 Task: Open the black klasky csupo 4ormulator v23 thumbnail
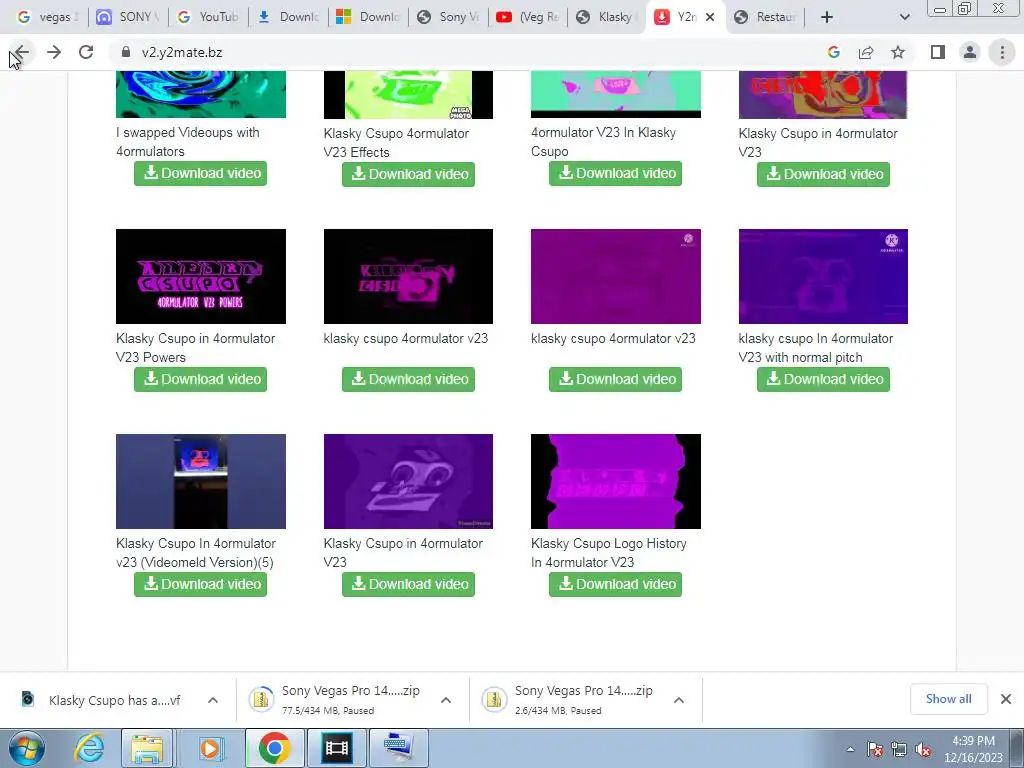[408, 276]
